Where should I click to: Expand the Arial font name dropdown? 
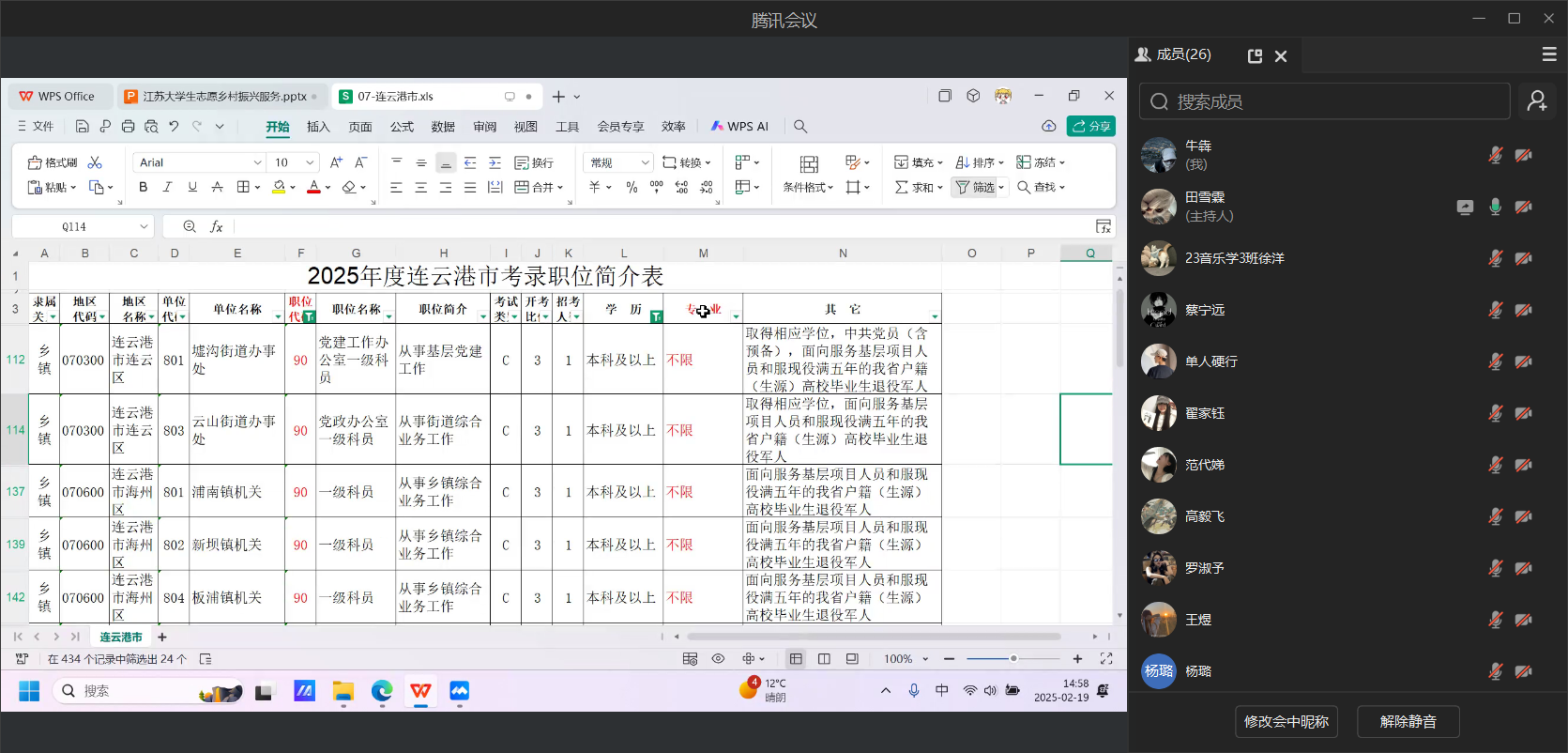(x=257, y=162)
